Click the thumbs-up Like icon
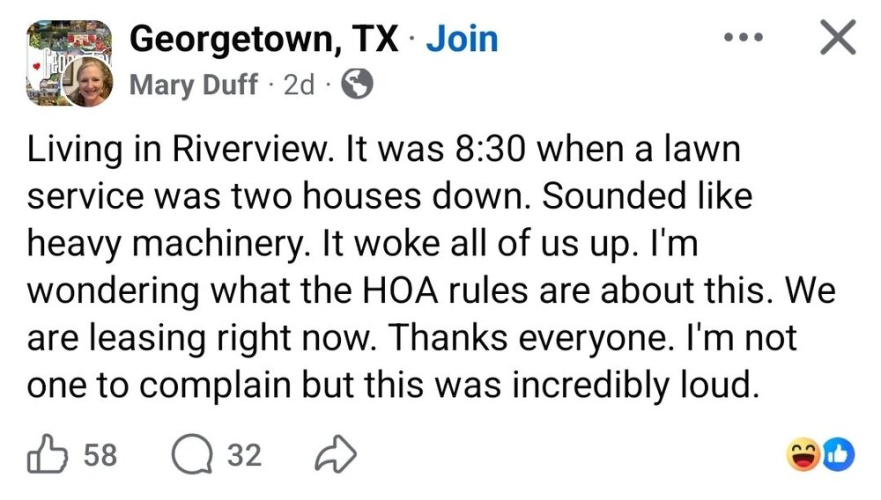881x500 pixels. point(50,456)
